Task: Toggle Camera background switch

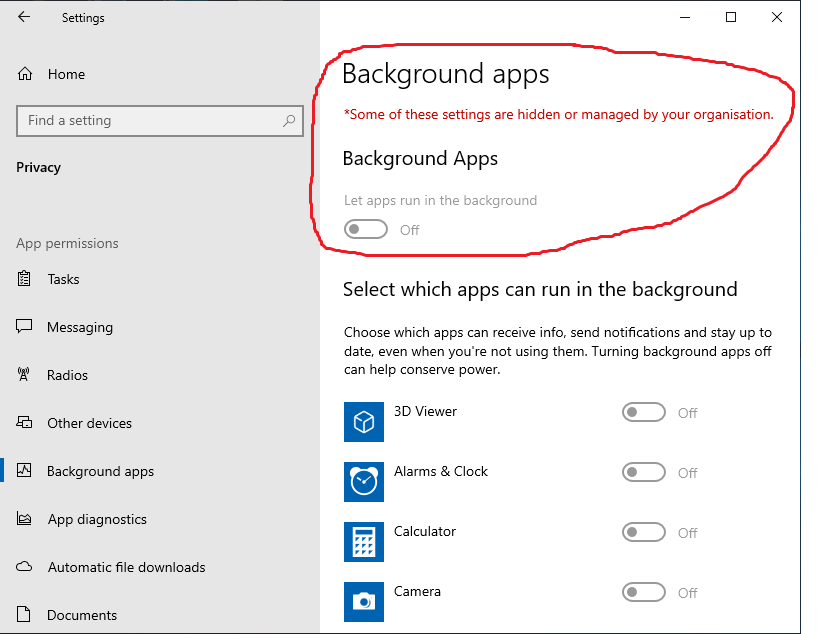Action: pyautogui.click(x=644, y=592)
